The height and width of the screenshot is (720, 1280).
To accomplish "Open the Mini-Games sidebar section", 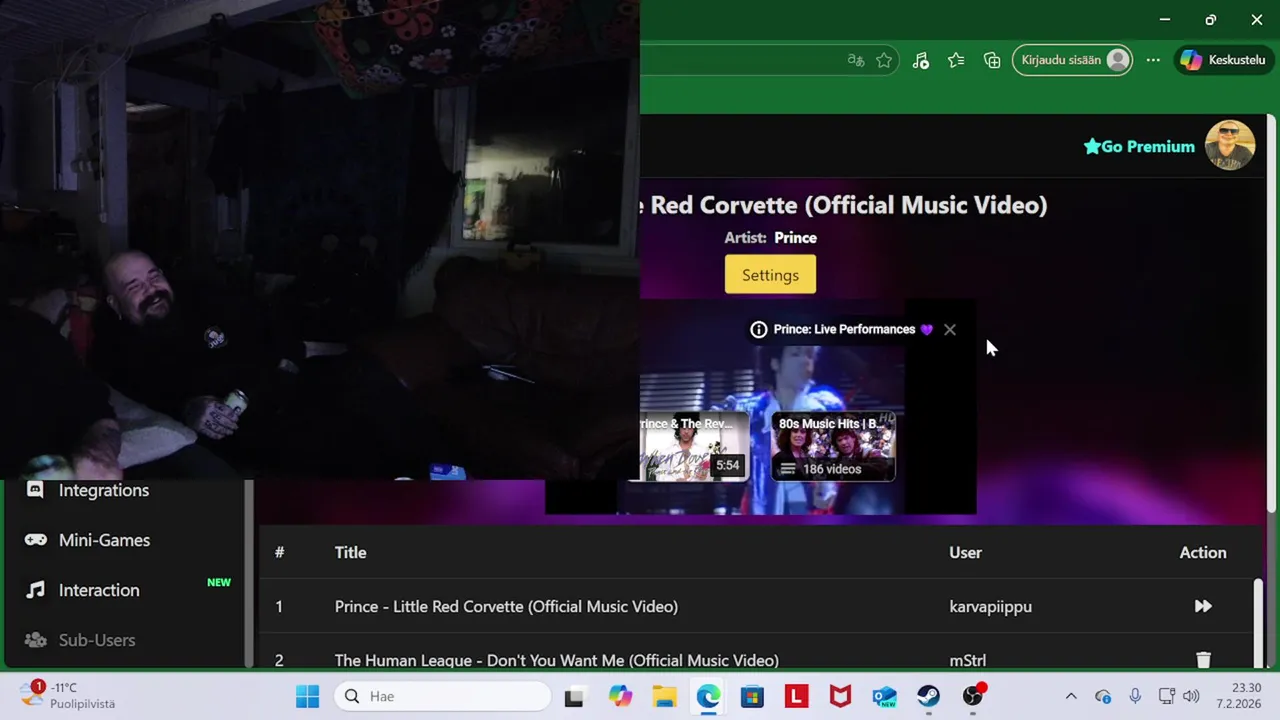I will pyautogui.click(x=104, y=540).
